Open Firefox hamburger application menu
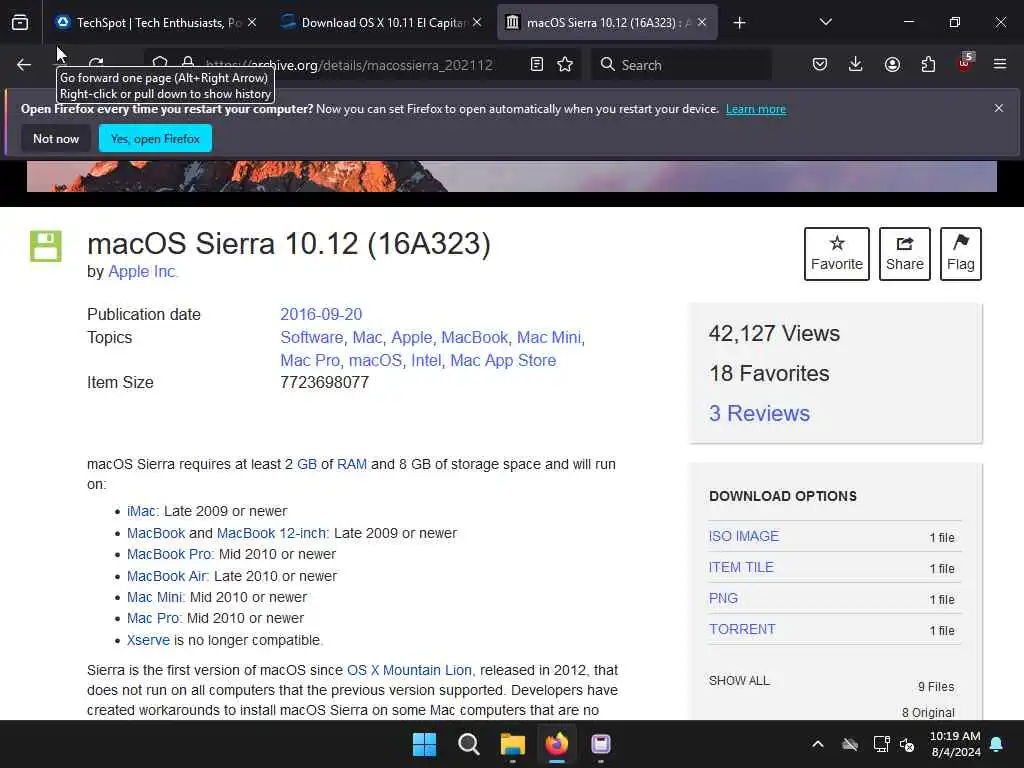The height and width of the screenshot is (768, 1024). (x=1000, y=64)
